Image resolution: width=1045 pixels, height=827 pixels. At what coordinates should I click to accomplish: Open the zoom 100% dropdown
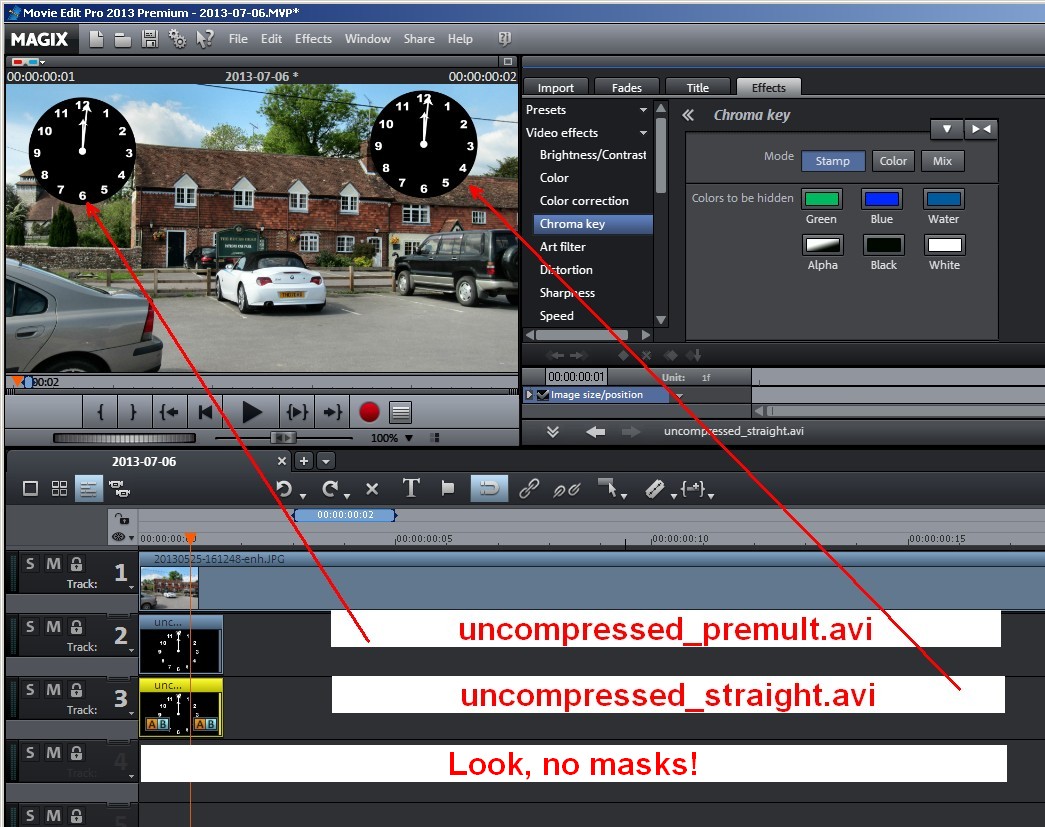click(x=409, y=438)
